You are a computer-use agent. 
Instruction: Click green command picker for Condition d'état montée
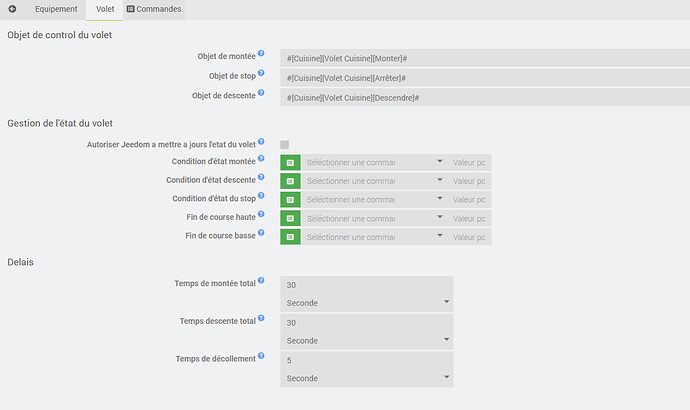pyautogui.click(x=290, y=162)
